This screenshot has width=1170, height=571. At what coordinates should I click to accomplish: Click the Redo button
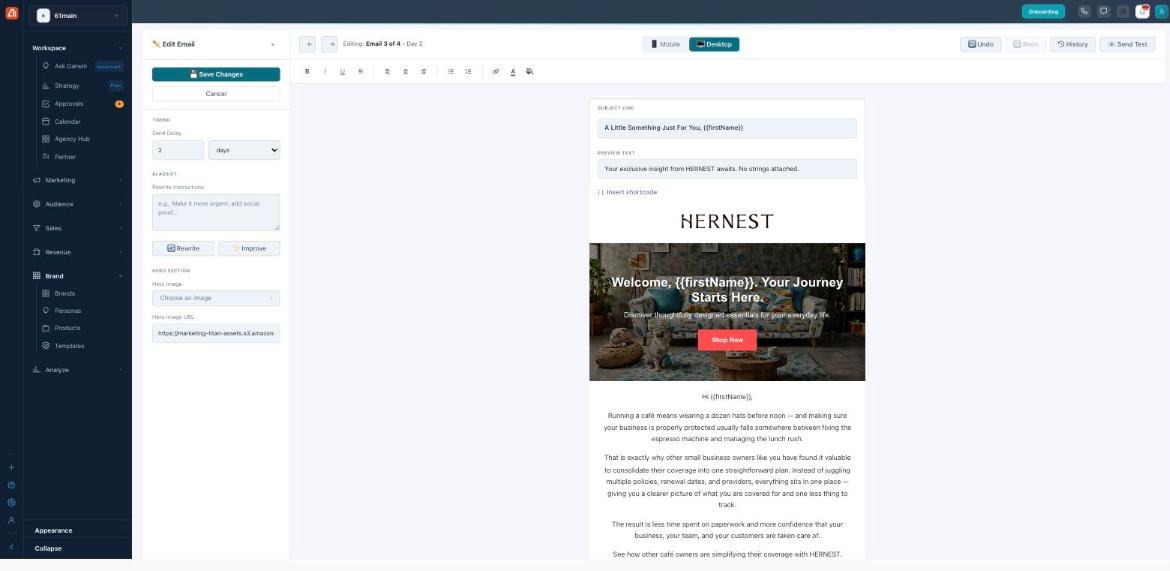pos(1025,44)
